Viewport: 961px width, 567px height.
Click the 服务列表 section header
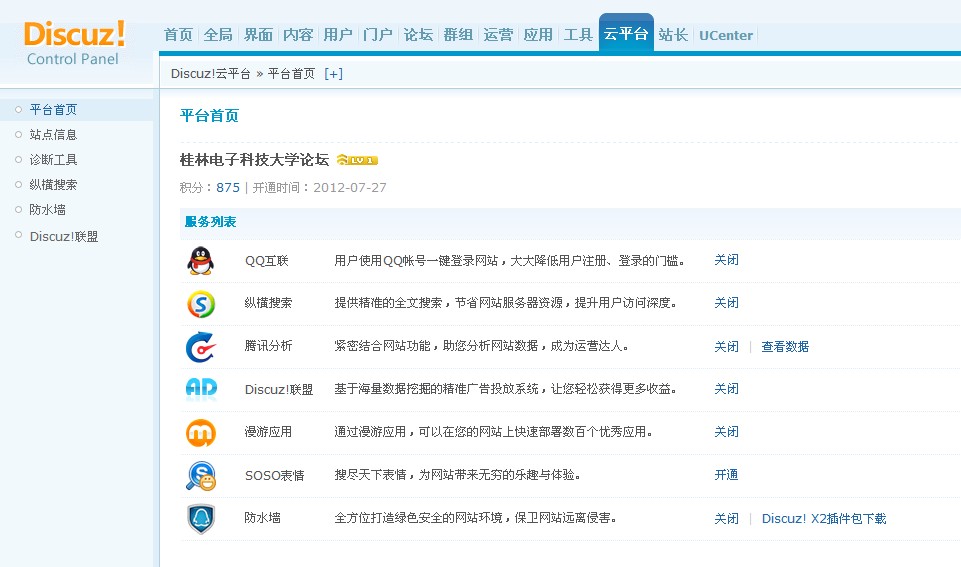[x=210, y=222]
